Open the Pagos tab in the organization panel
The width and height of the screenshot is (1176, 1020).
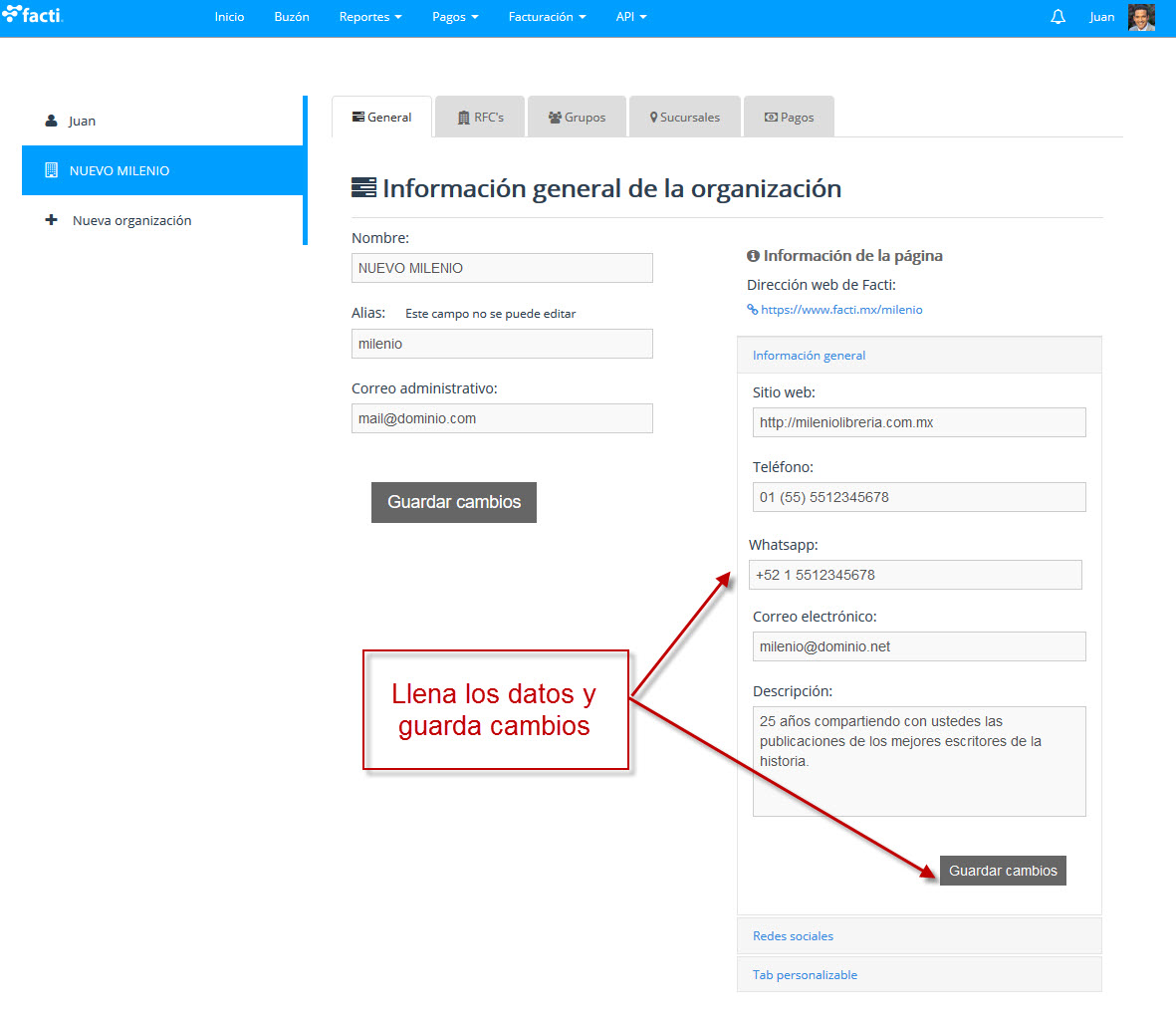point(789,117)
